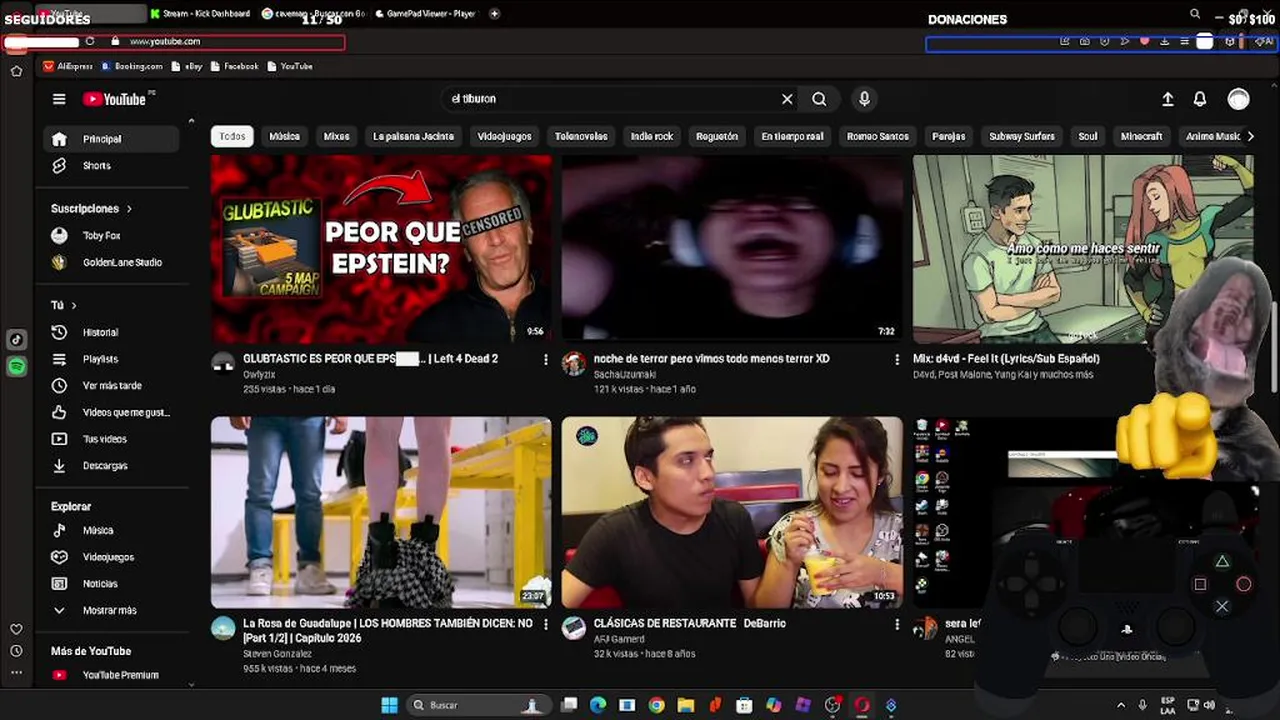Open the account avatar menu
Image resolution: width=1280 pixels, height=720 pixels.
point(1238,99)
